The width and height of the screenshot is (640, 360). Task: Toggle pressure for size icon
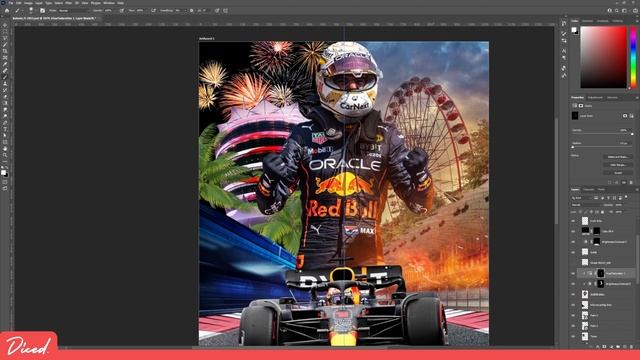(217, 10)
